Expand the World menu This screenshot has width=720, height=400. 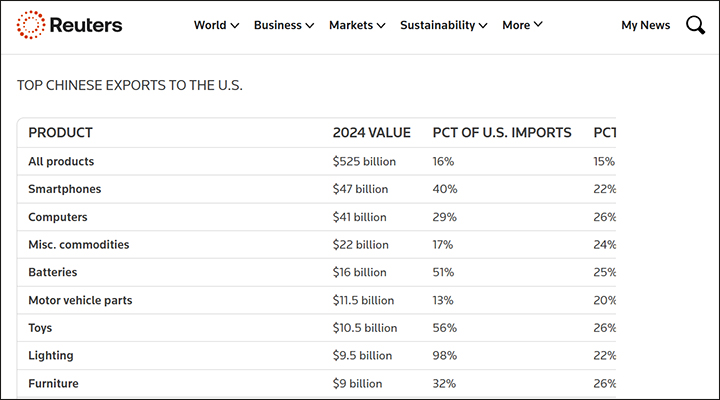tap(216, 25)
